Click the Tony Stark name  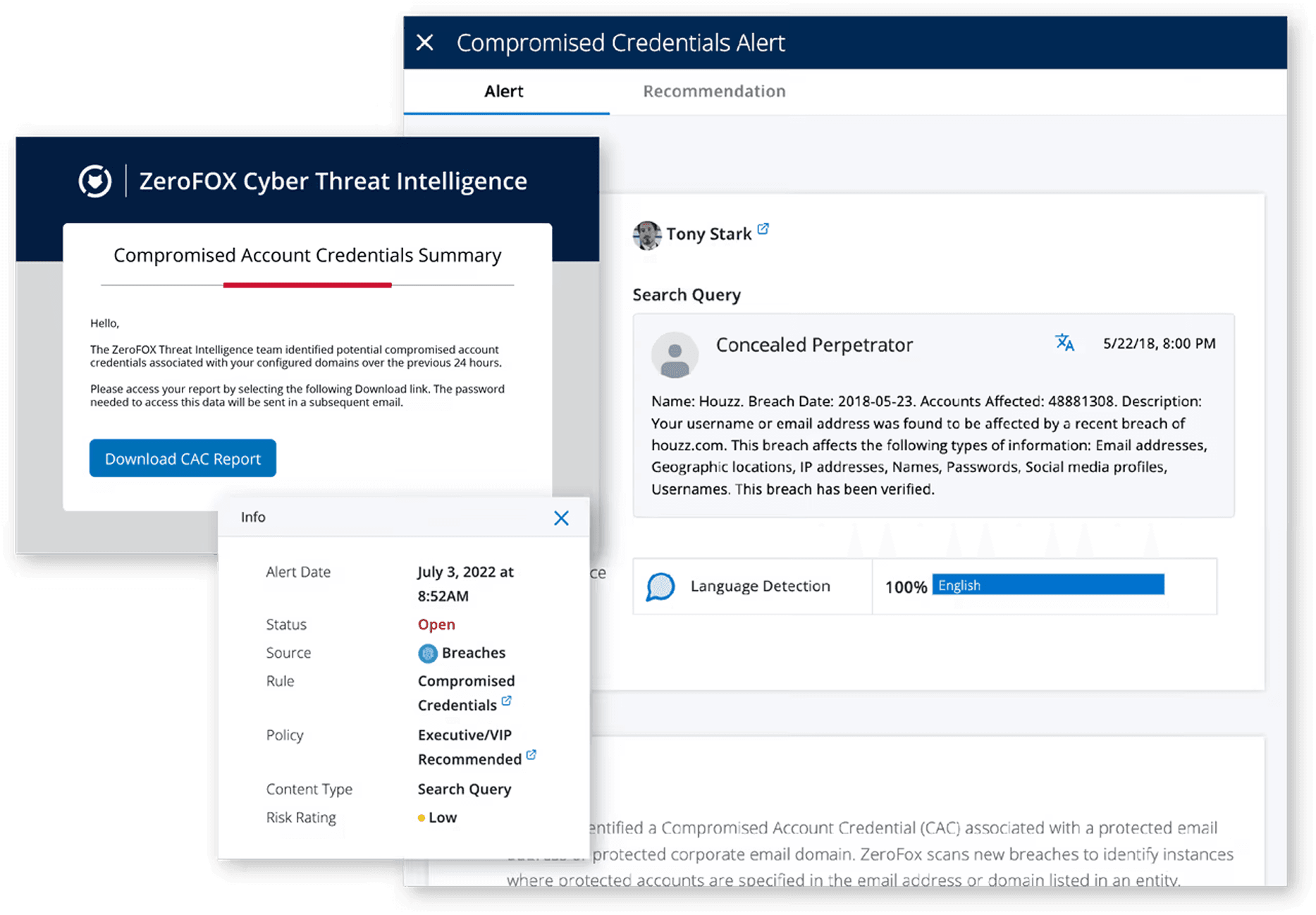(708, 234)
